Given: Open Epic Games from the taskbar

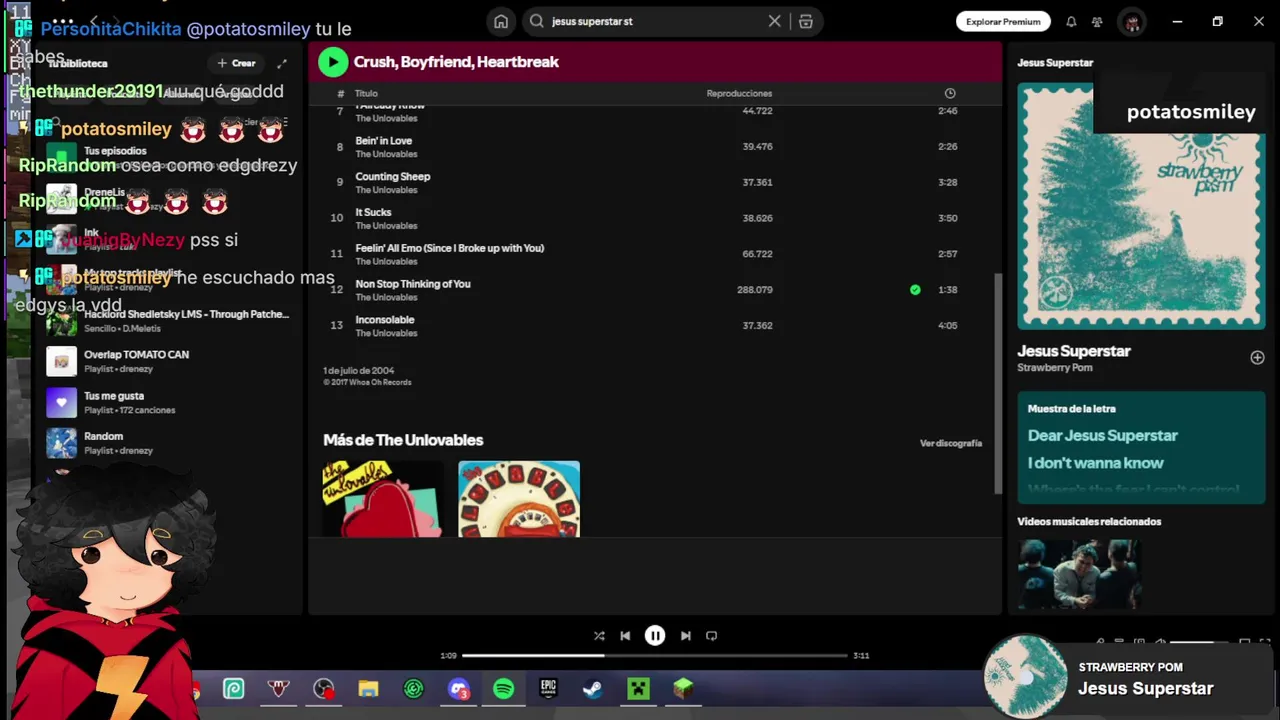Looking at the screenshot, I should [548, 689].
